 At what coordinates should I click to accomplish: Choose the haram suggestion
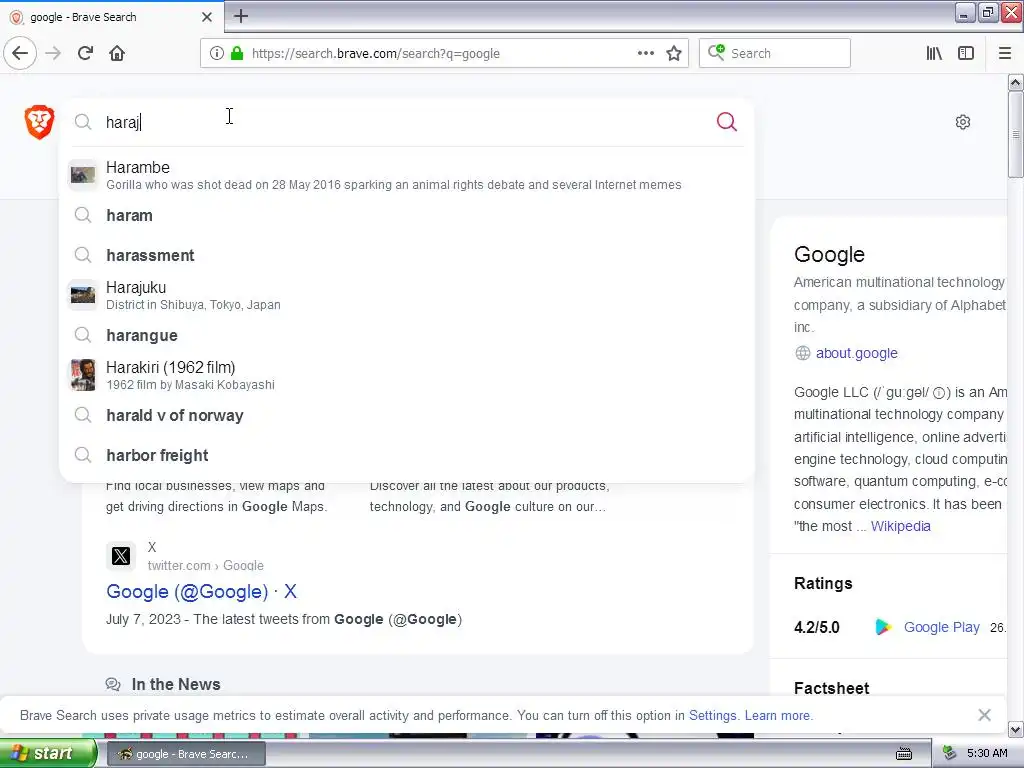point(407,215)
